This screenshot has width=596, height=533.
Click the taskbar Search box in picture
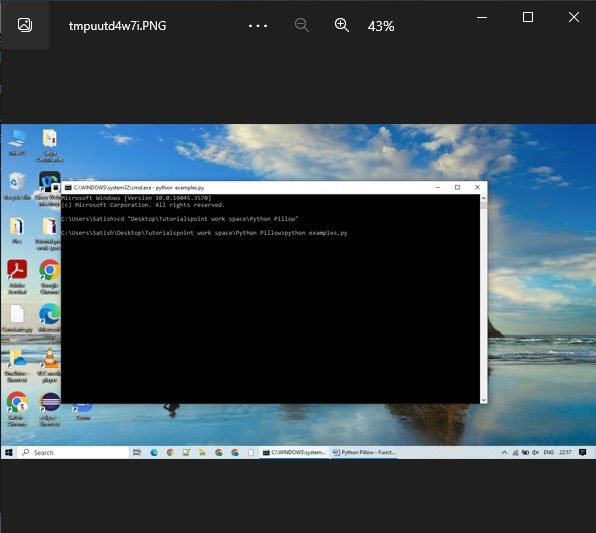point(73,452)
